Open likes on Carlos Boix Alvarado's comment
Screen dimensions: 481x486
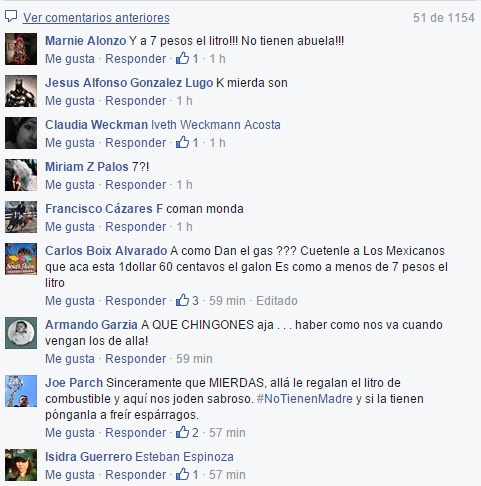(187, 300)
